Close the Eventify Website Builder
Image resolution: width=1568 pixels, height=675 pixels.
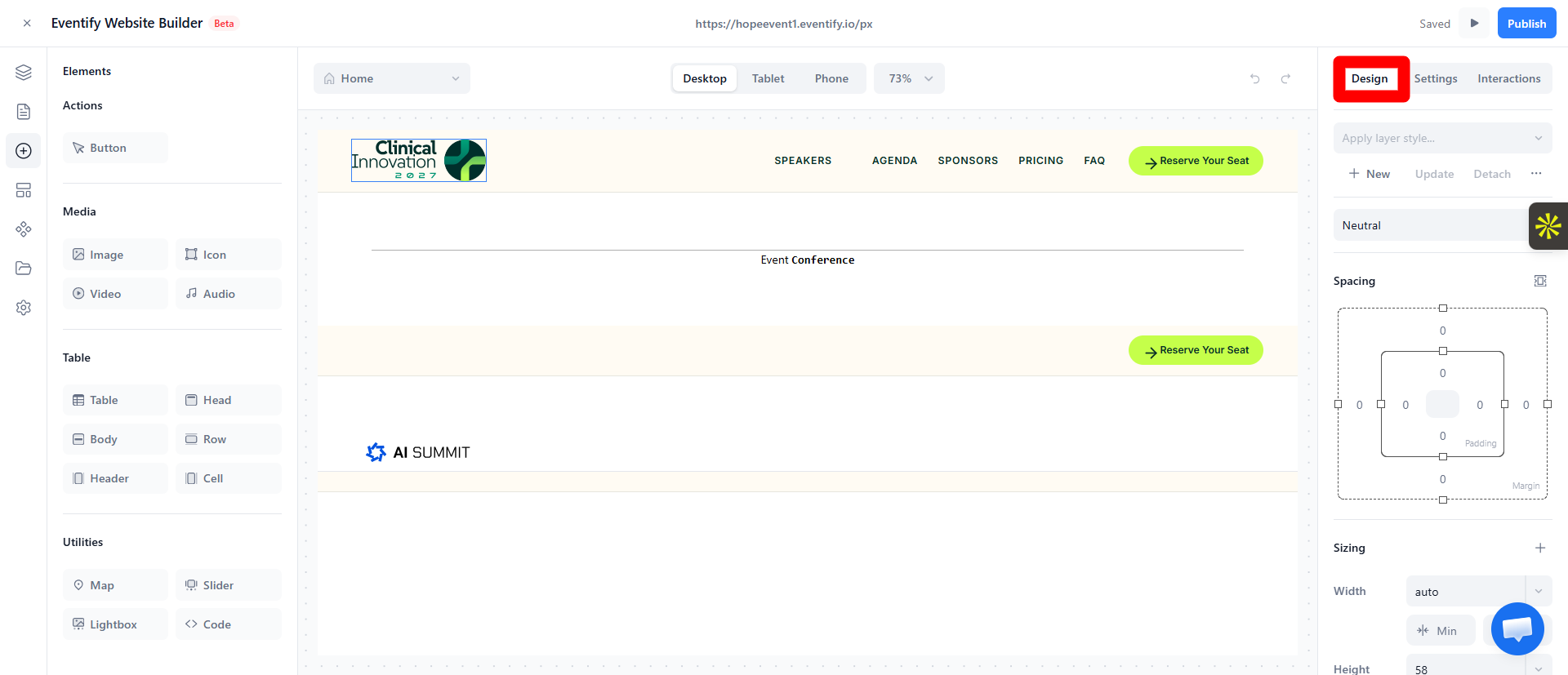point(27,24)
